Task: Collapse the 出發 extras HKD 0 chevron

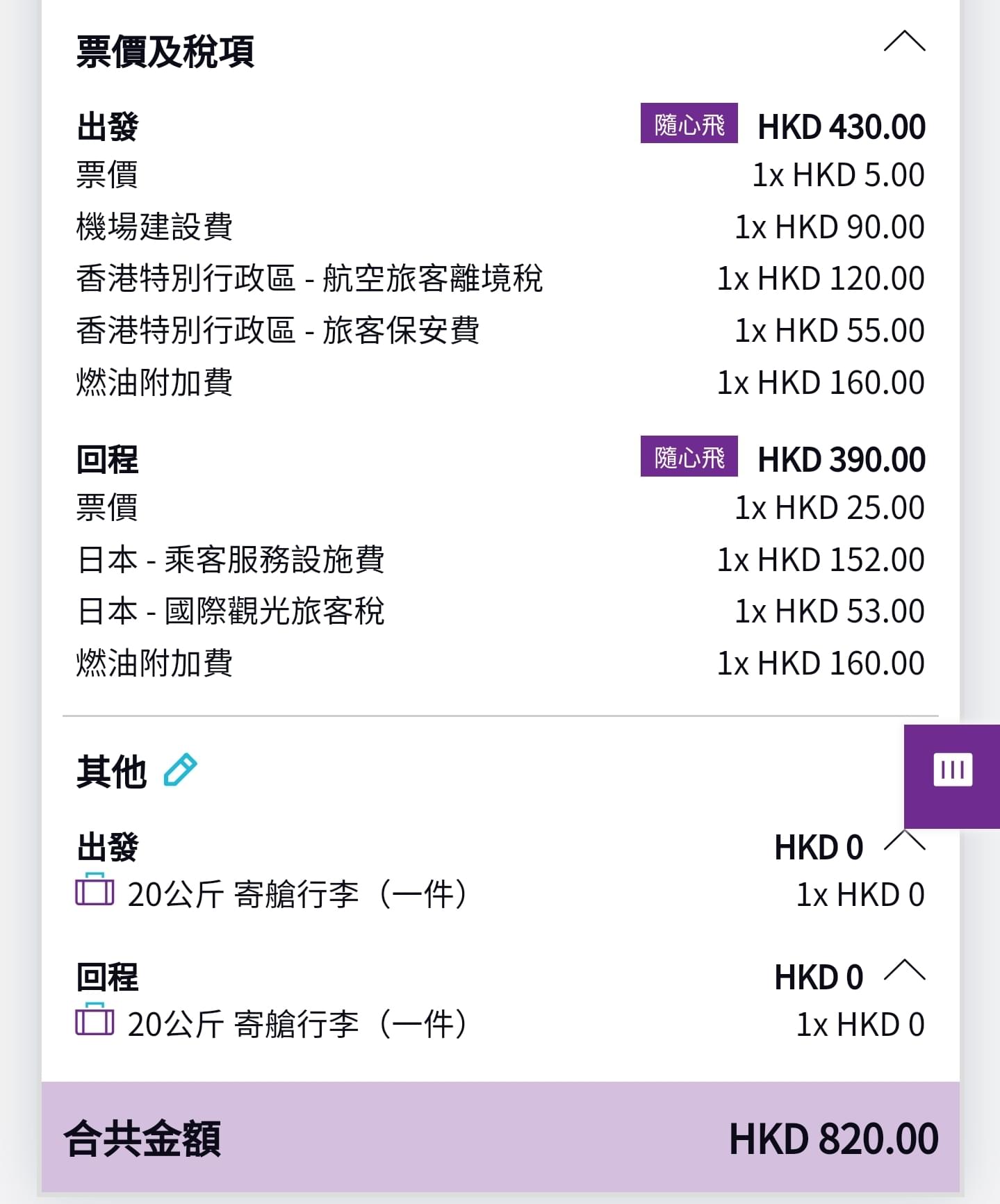Action: point(904,841)
